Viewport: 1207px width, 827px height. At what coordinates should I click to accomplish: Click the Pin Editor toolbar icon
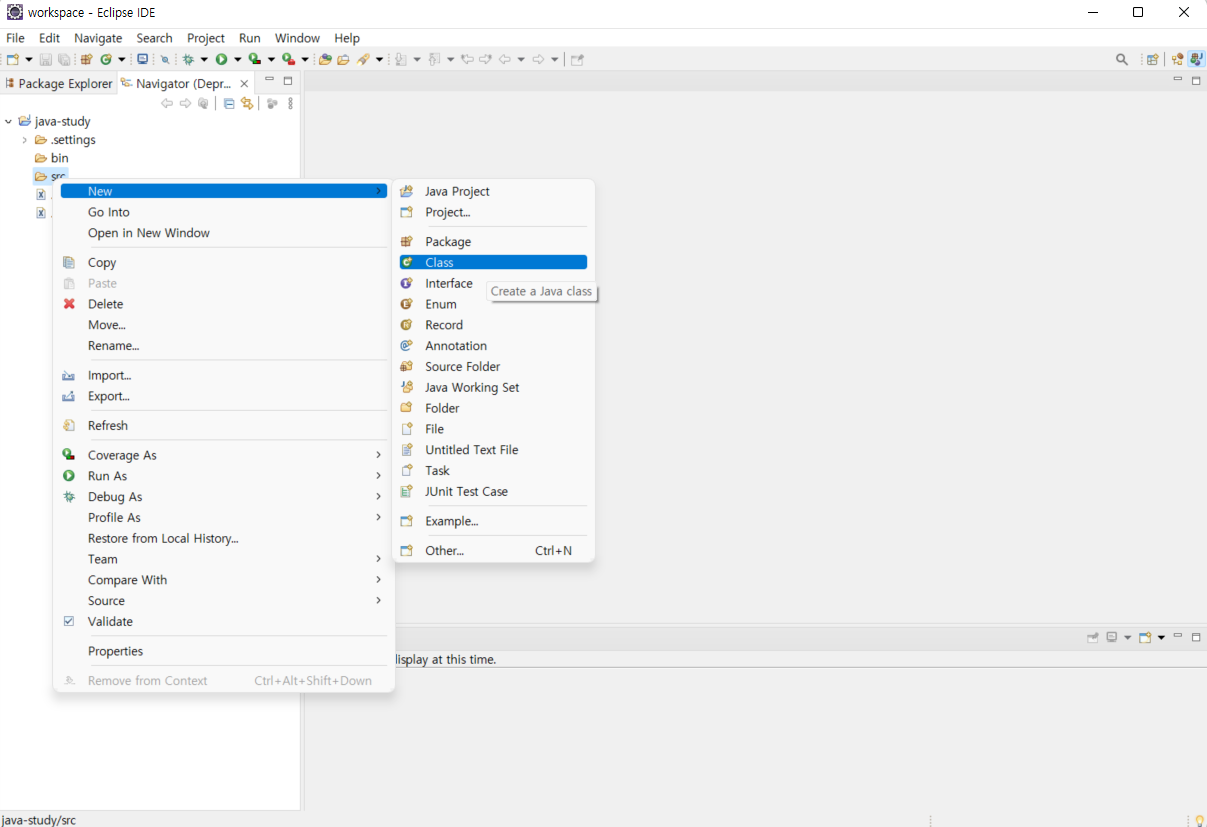[577, 60]
